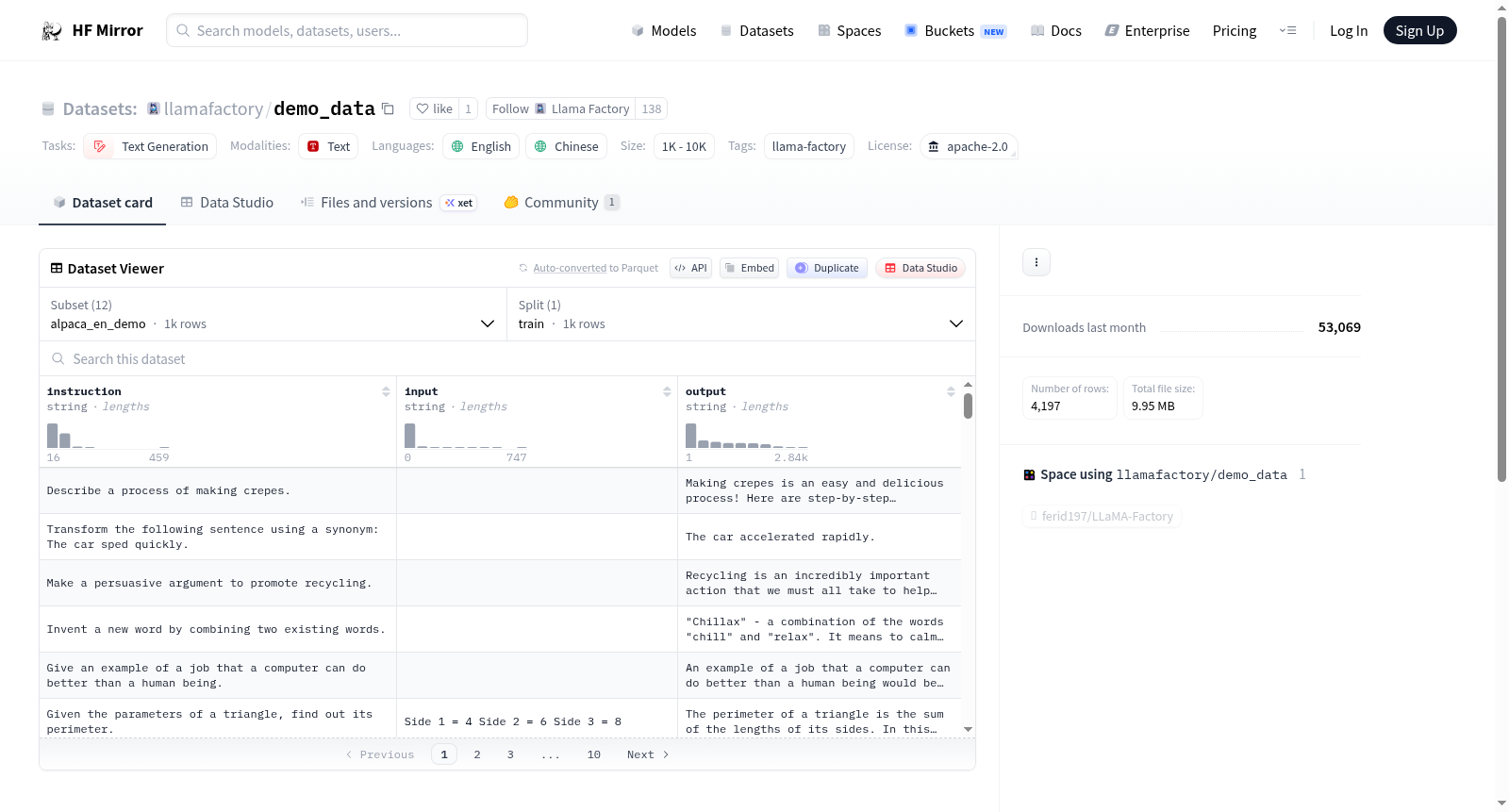This screenshot has width=1509, height=812.
Task: Go to page 10 of the dataset
Action: [594, 754]
